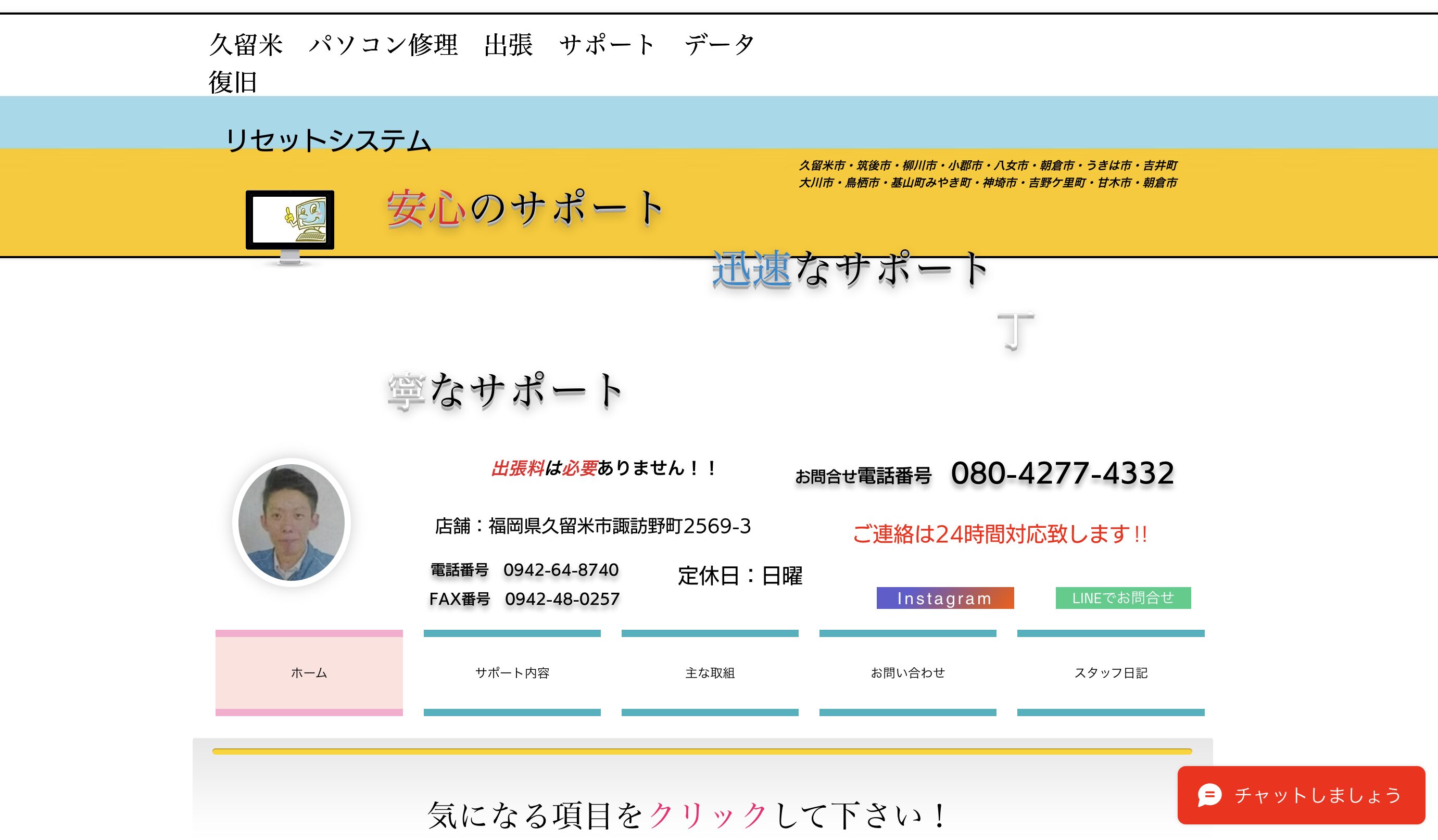
Task: Click the 電話番号 0942-64-8740 text
Action: [524, 570]
